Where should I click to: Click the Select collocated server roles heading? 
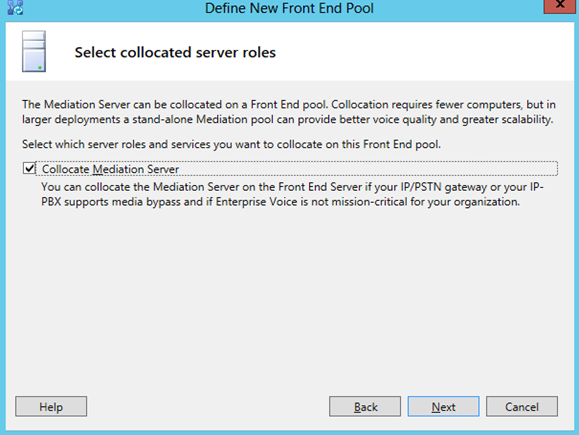tap(175, 52)
